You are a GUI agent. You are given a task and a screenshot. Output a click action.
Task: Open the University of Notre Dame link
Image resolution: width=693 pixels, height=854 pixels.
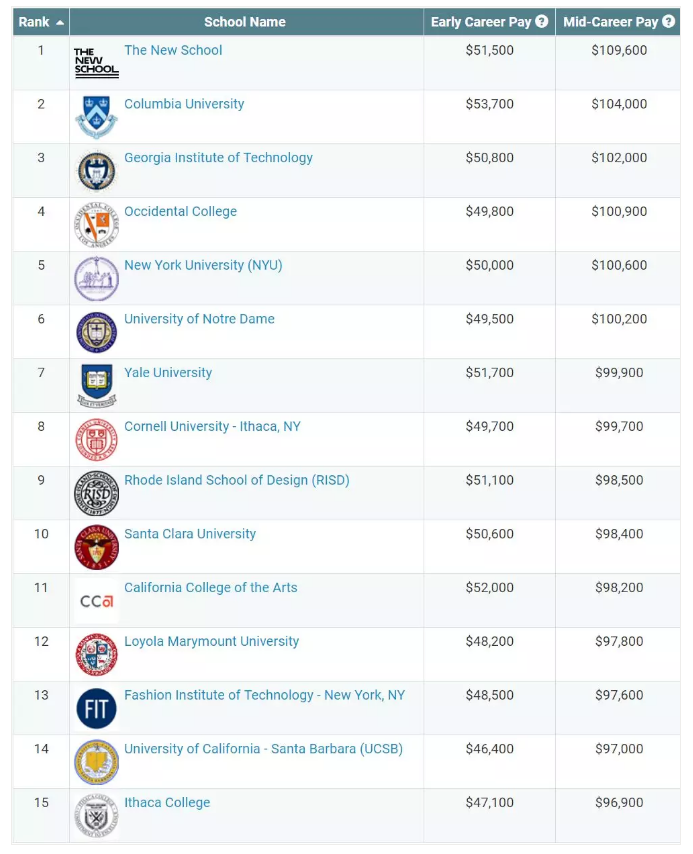(x=199, y=319)
